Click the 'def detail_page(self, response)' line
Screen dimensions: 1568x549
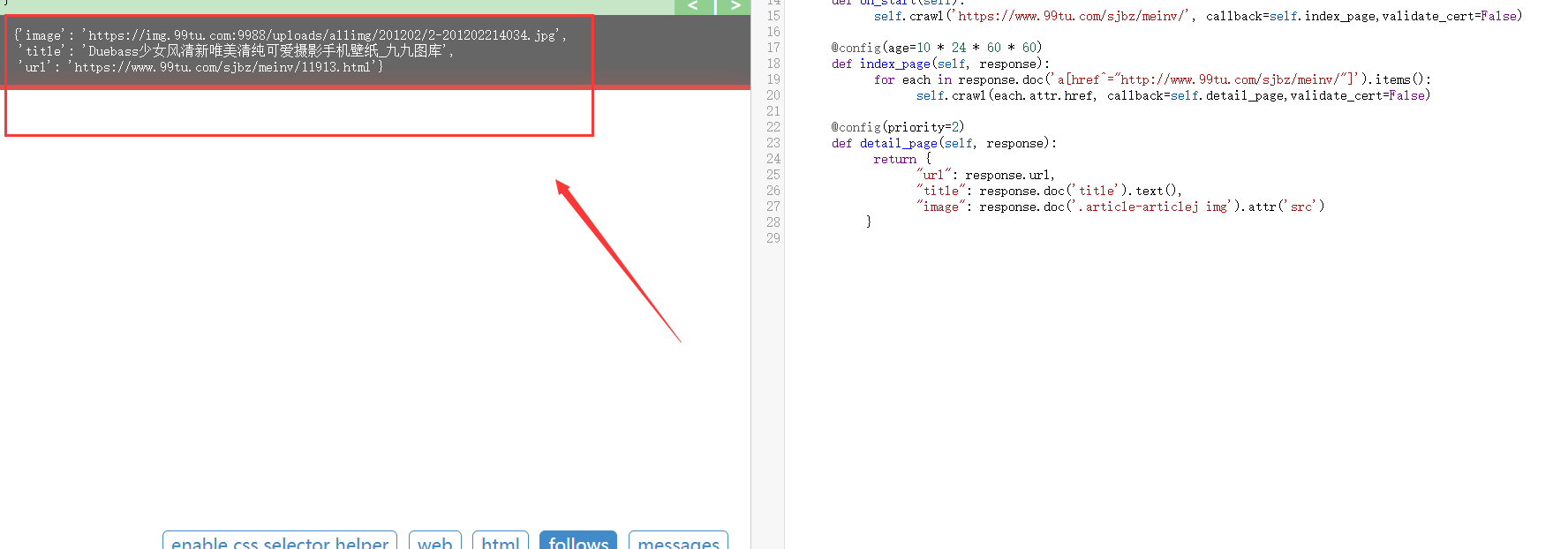coord(944,143)
